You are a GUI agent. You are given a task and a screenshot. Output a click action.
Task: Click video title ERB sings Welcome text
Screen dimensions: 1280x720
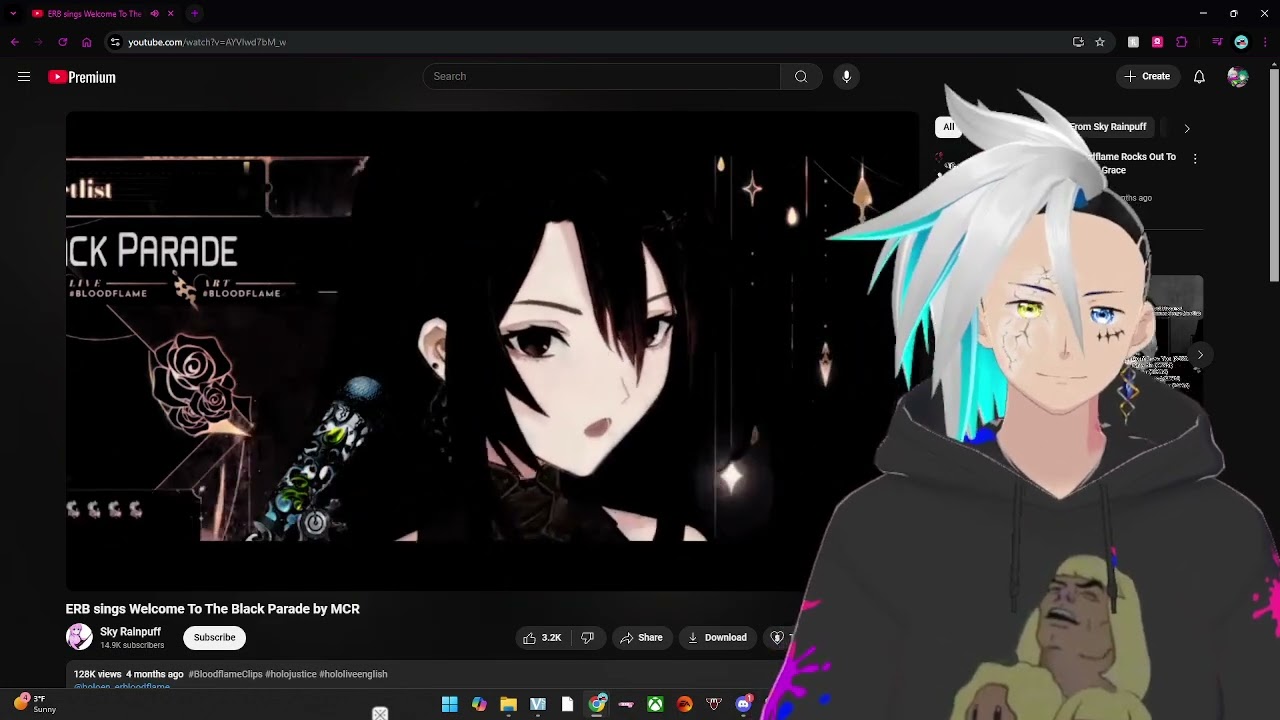[x=212, y=609]
